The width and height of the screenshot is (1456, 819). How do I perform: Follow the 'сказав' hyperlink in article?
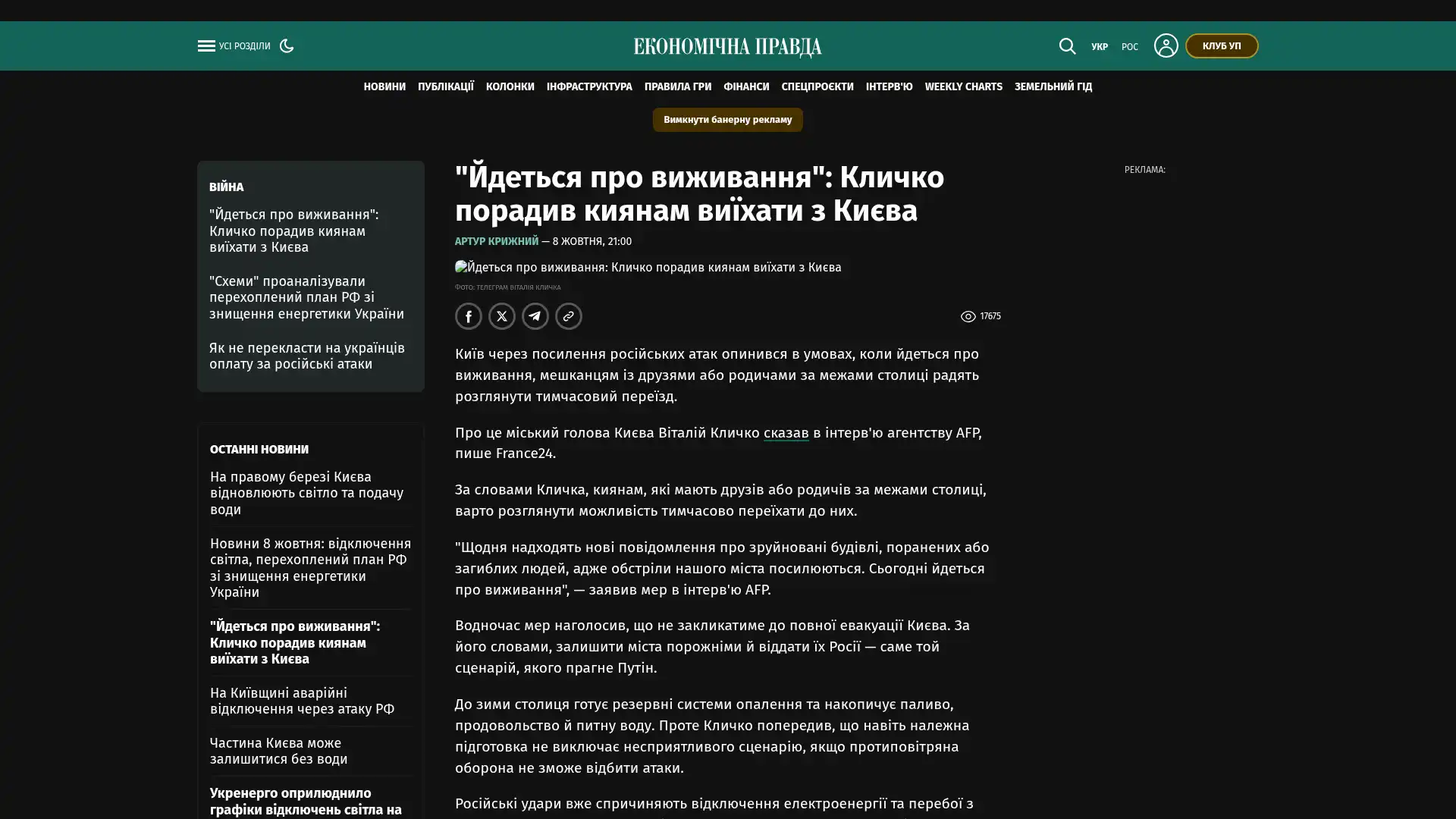pos(786,433)
